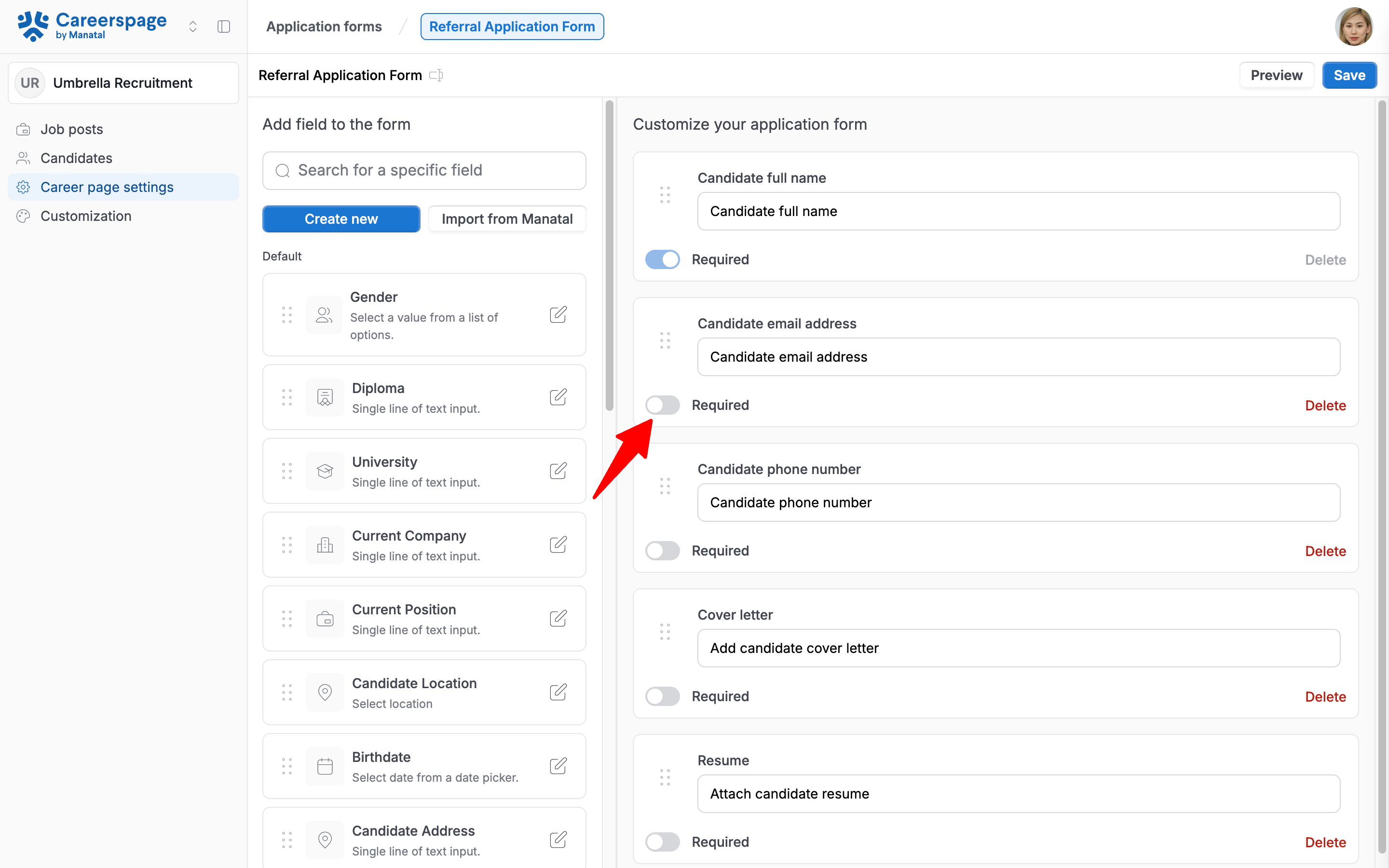Select Referral Application Form breadcrumb
The height and width of the screenshot is (868, 1389).
coord(512,27)
